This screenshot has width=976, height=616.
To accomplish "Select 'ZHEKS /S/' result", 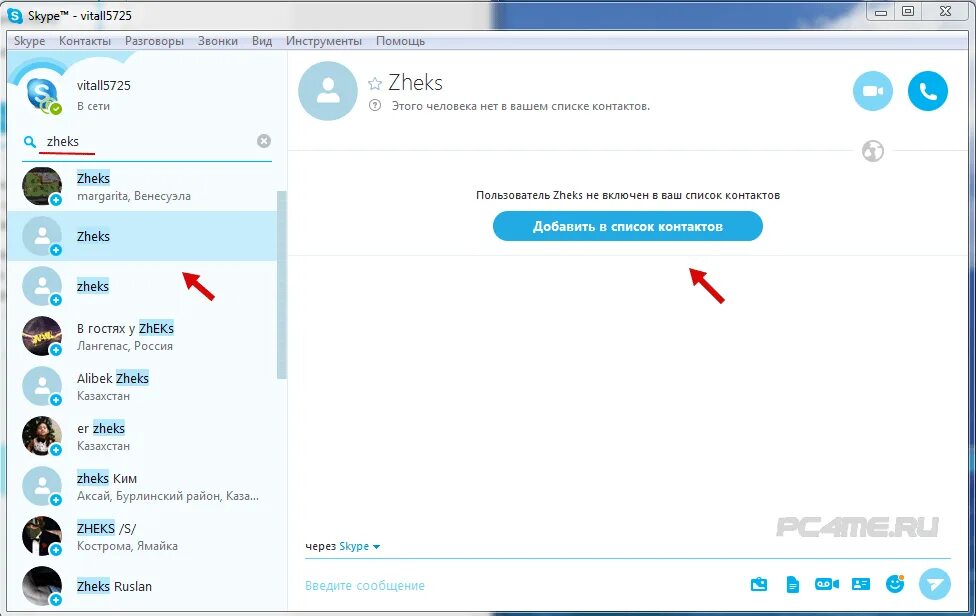I will 142,536.
